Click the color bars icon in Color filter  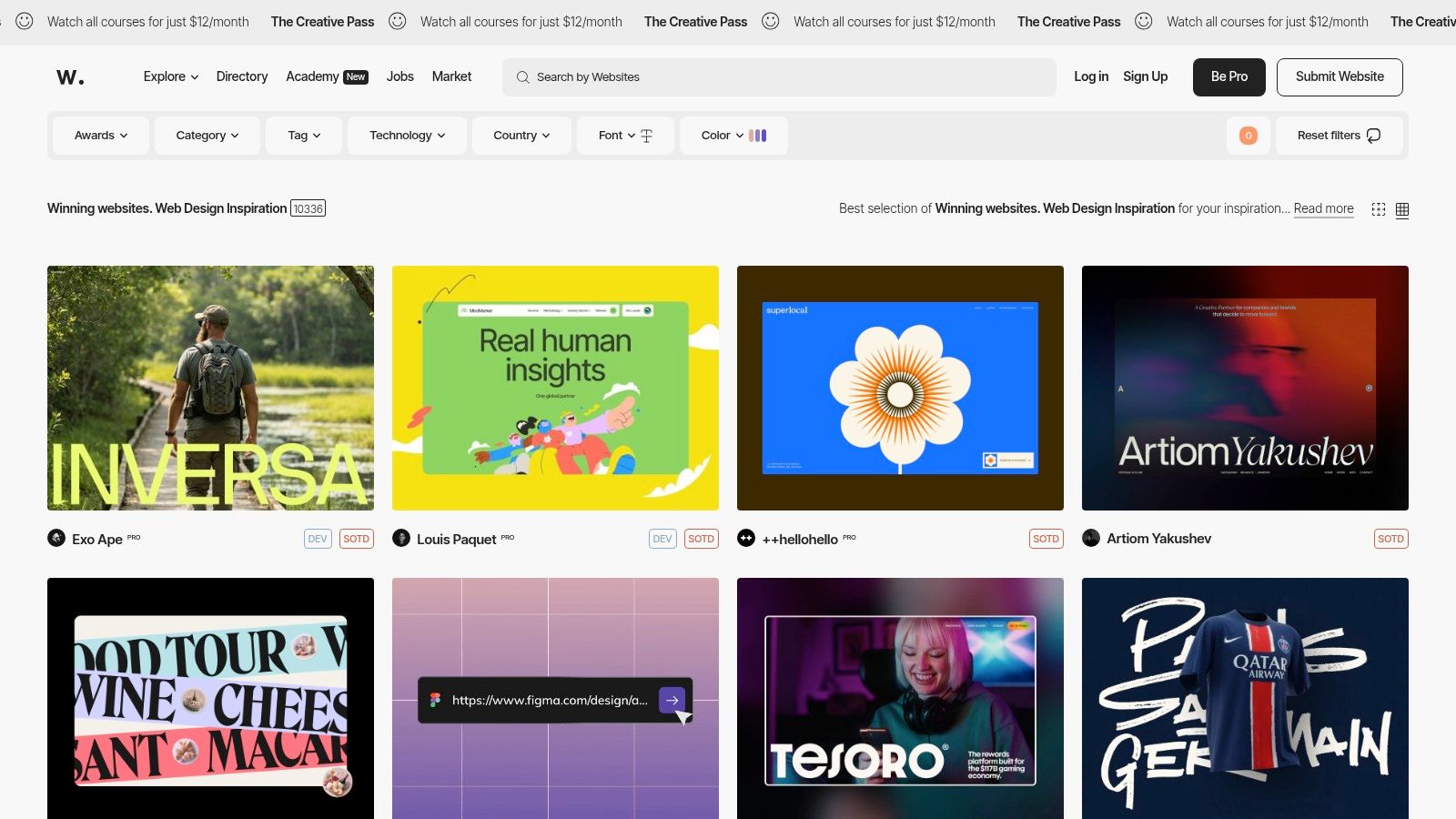point(758,135)
